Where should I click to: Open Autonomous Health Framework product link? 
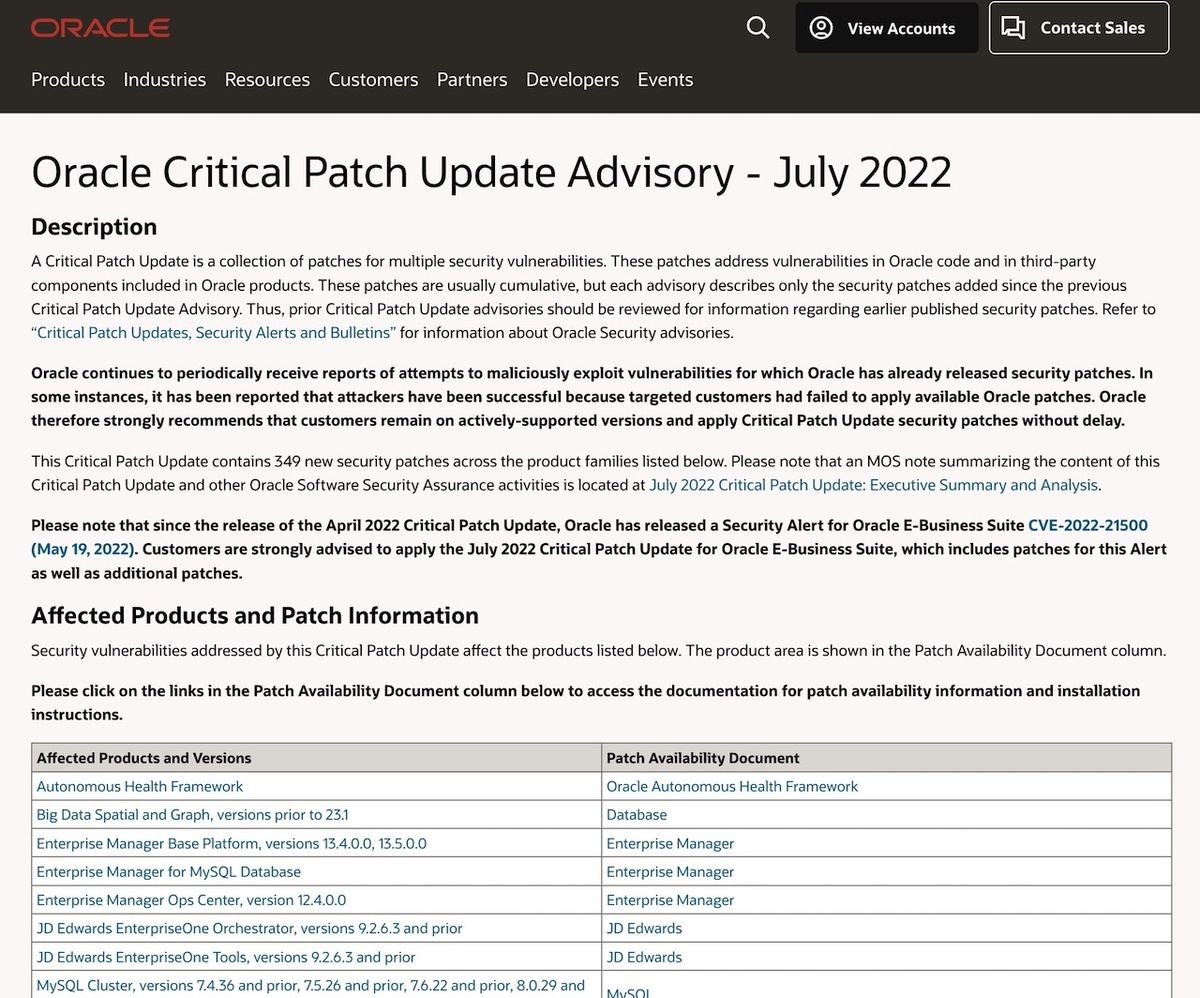[x=140, y=787]
